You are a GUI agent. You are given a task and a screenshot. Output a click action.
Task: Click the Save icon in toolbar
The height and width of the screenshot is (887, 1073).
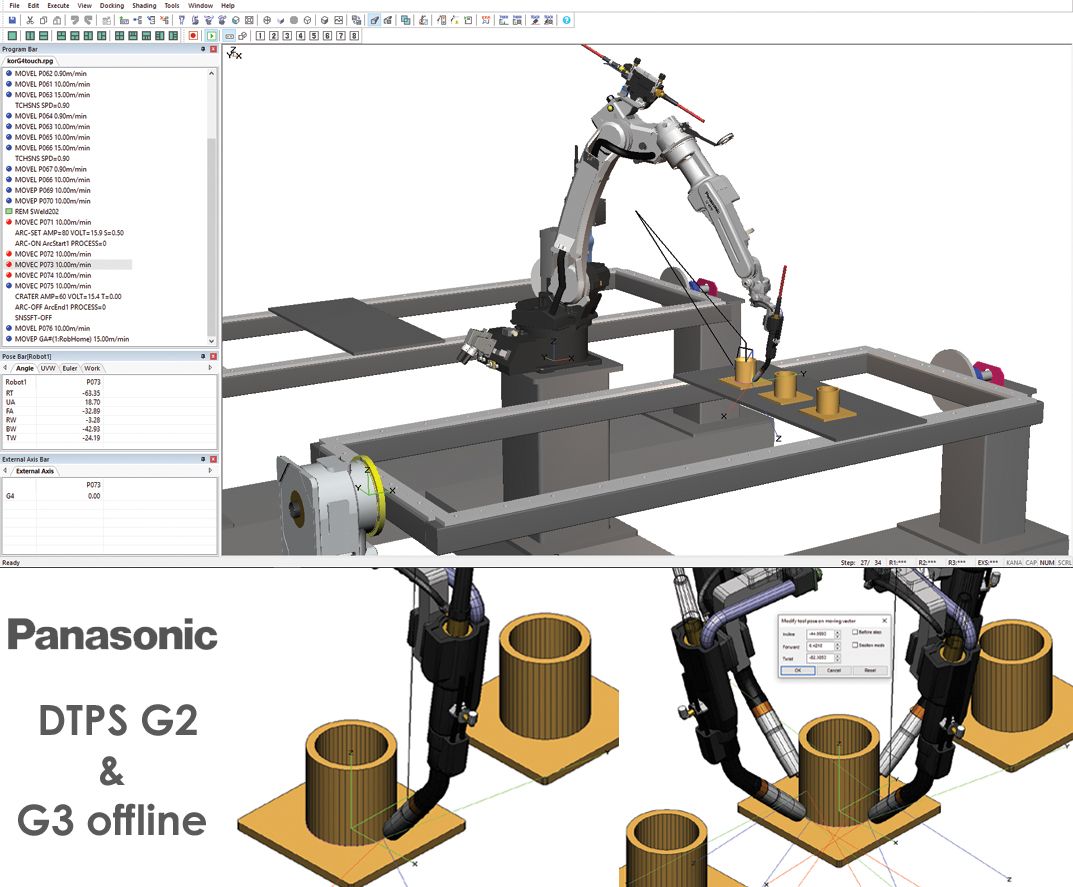click(x=11, y=20)
